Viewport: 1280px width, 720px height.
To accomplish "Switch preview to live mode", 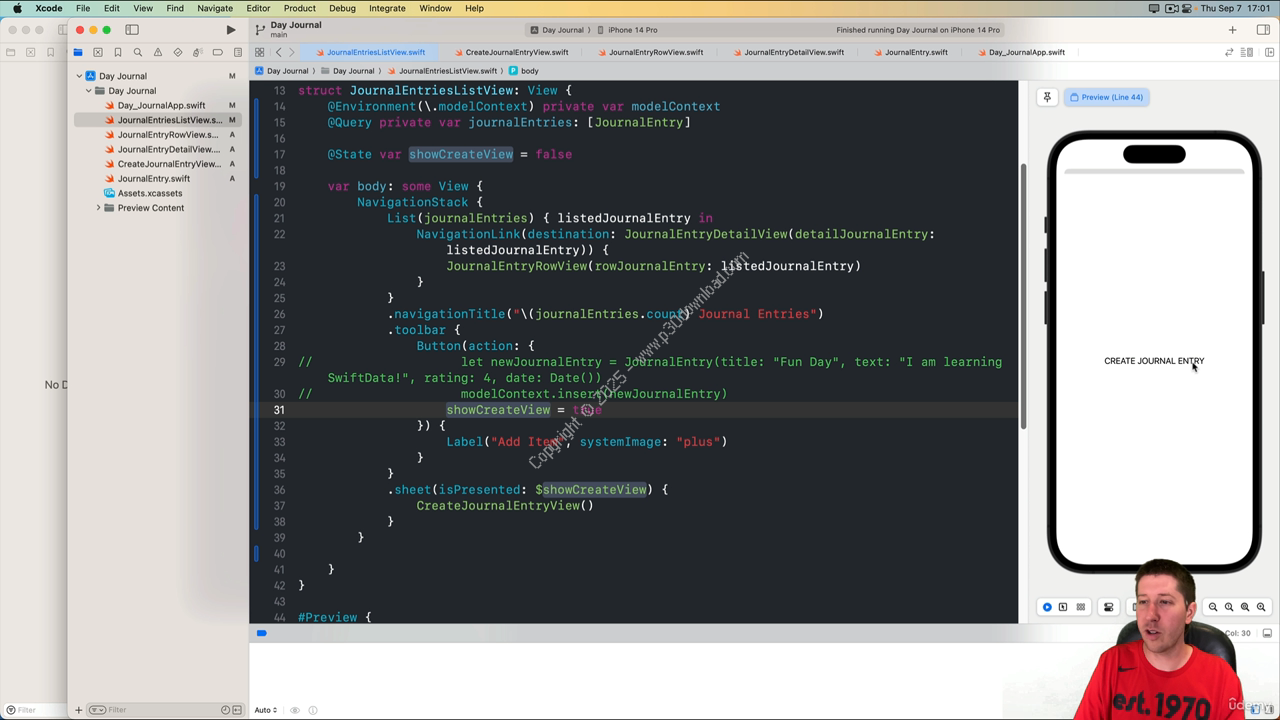I will click(1047, 607).
